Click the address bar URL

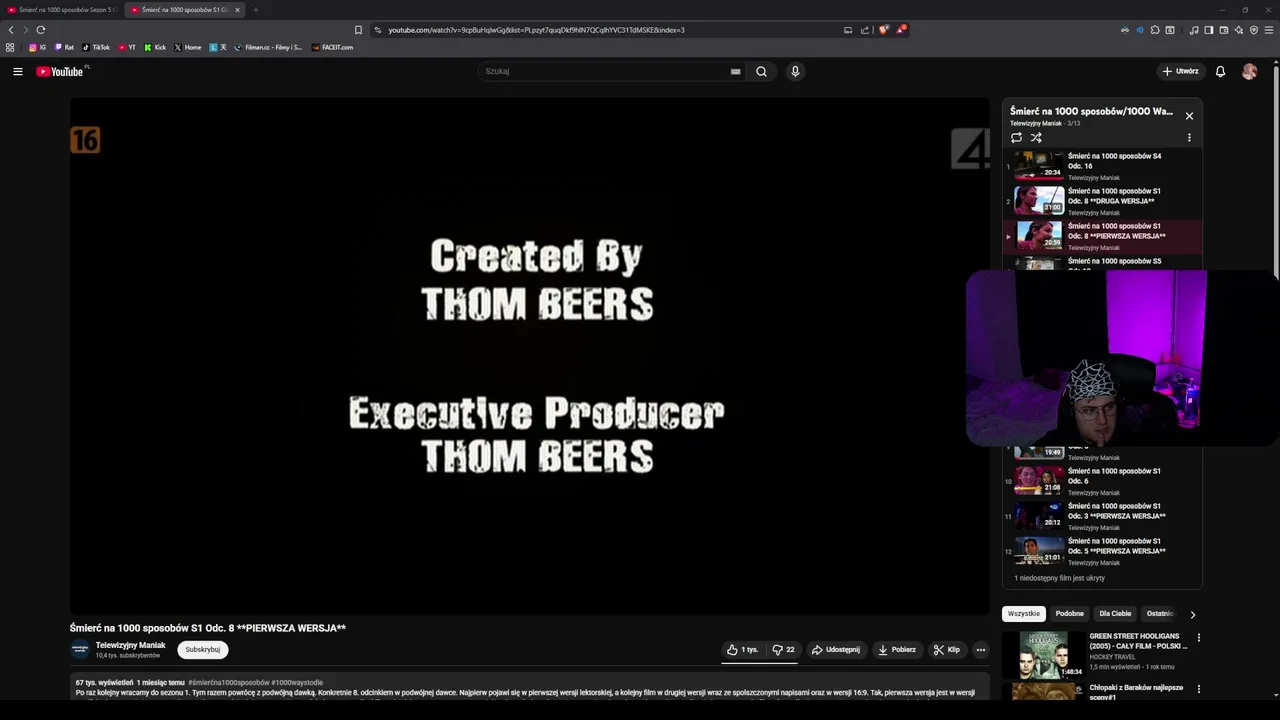click(536, 30)
